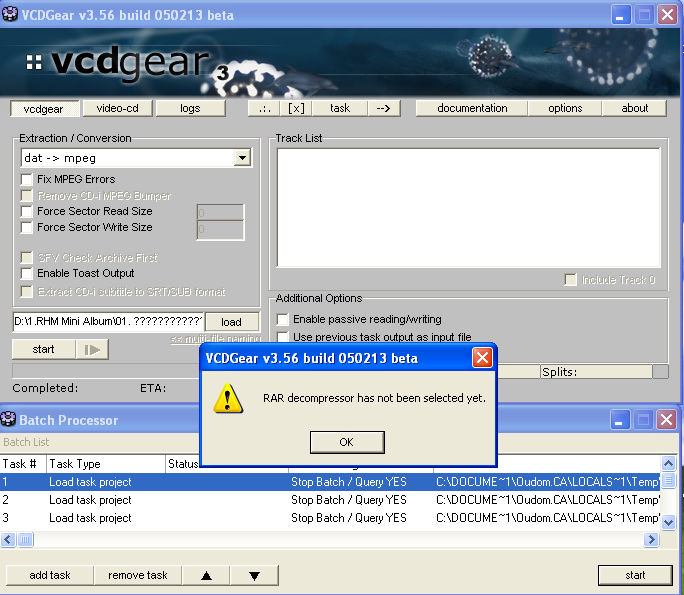Image resolution: width=684 pixels, height=595 pixels.
Task: Click the Task Type column header
Action: pos(106,464)
